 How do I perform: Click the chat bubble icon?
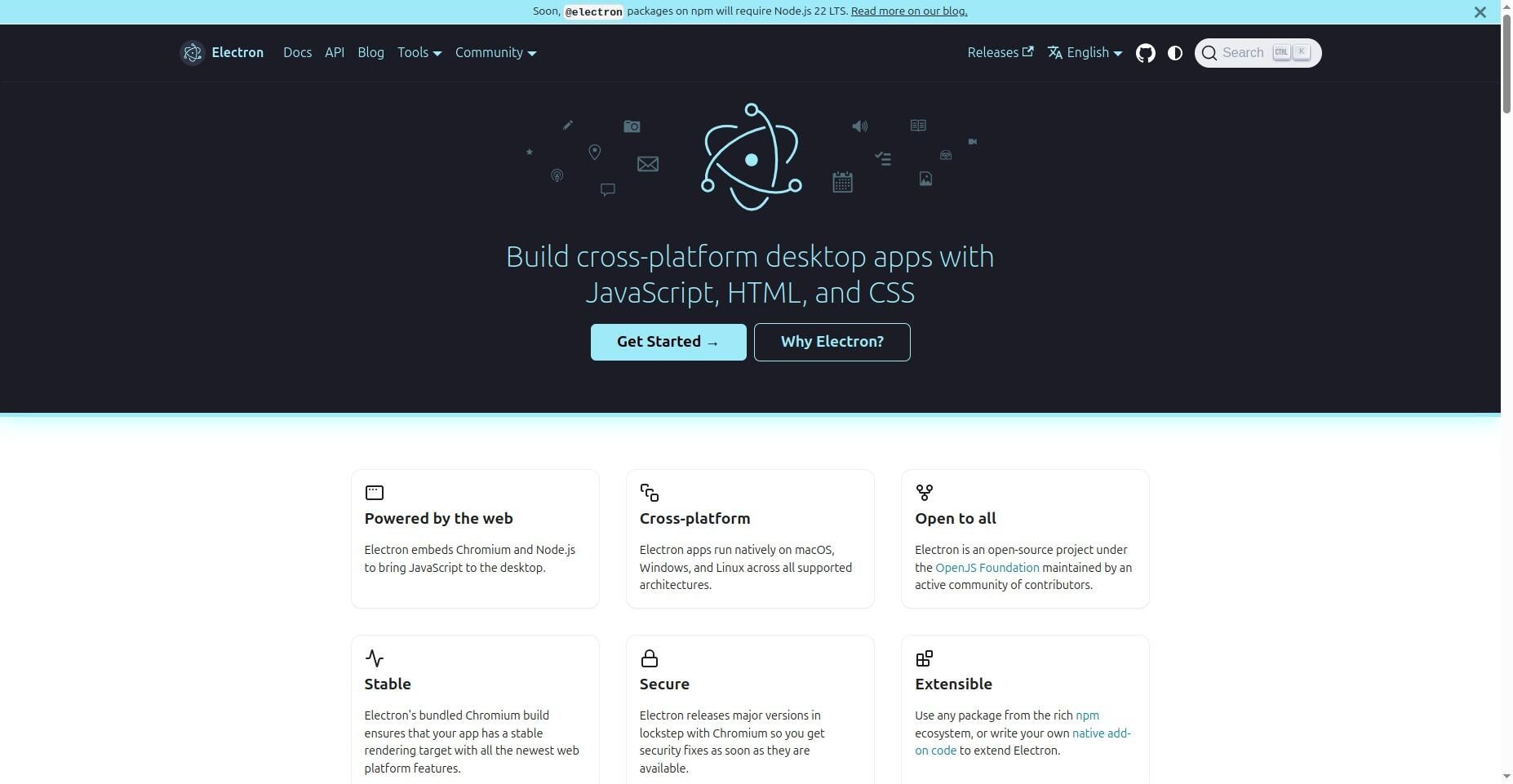coord(608,190)
